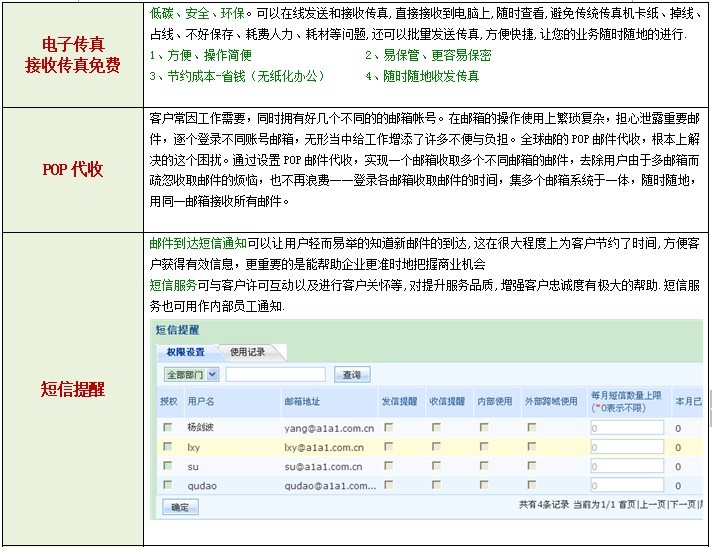Switch to the 权限设置 tab
The width and height of the screenshot is (712, 547).
(x=186, y=352)
